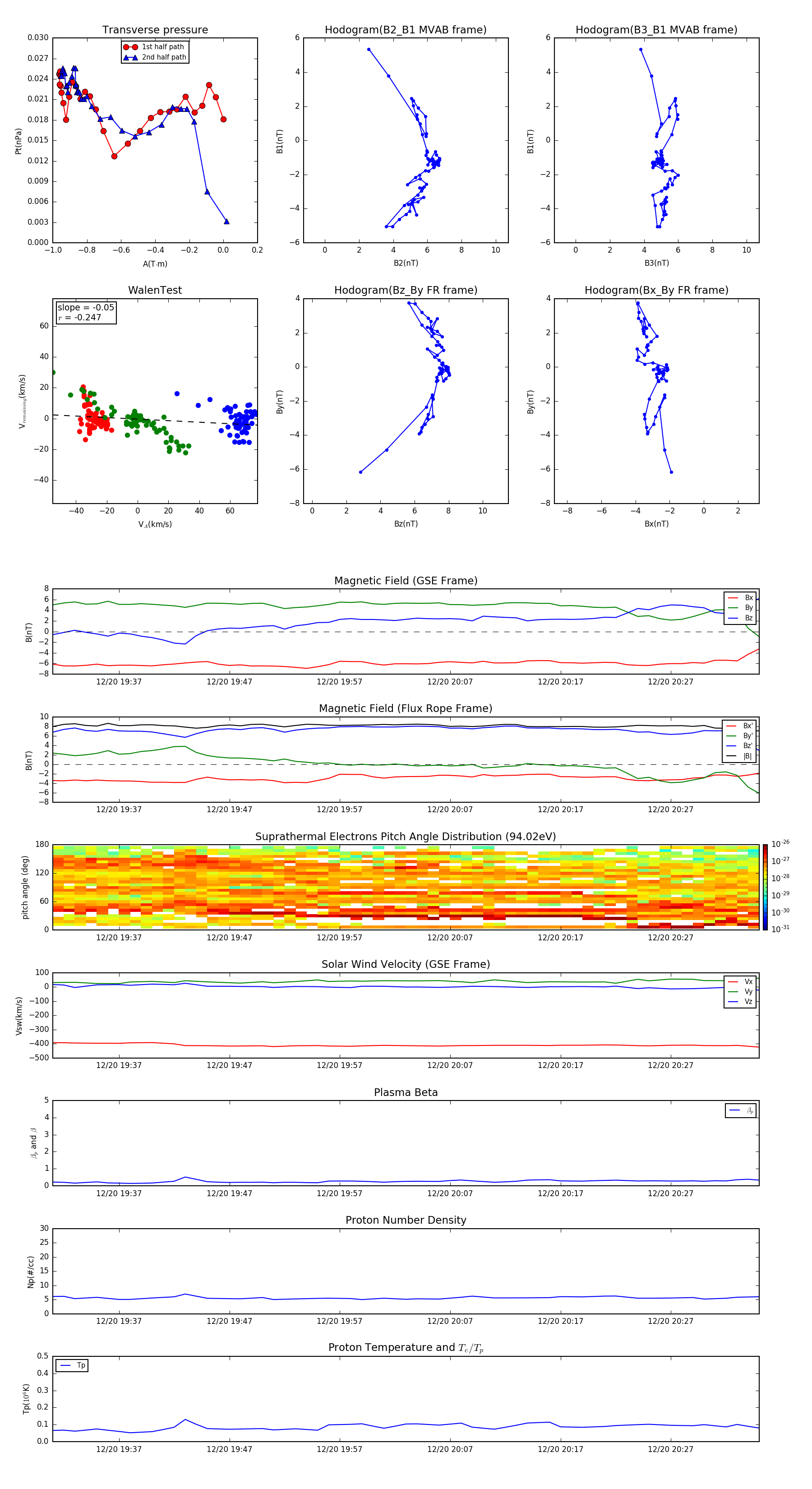Screen dimensions: 812x1489
Task: Click the 180 tick on pitch angle axis
Action: coord(42,845)
